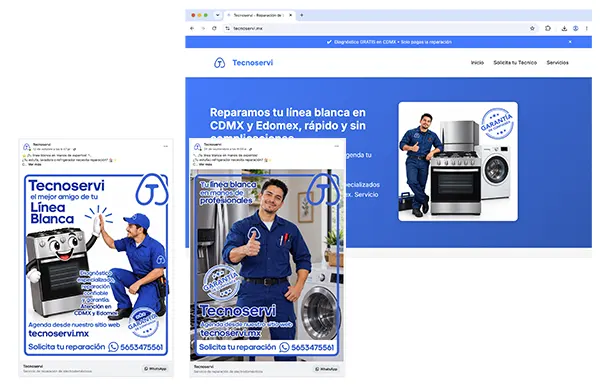
Task: Click Tecnoservi footer title under technician photo ad
Action: tap(204, 367)
